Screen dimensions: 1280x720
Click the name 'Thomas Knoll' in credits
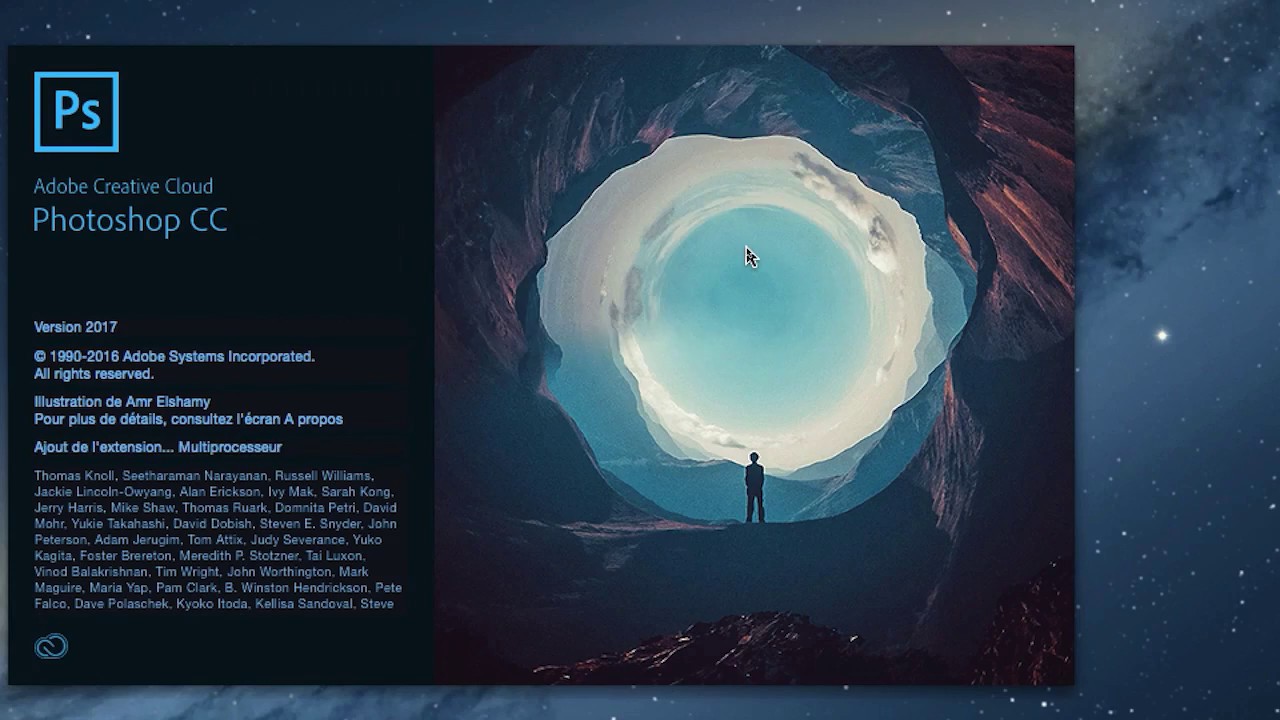74,476
